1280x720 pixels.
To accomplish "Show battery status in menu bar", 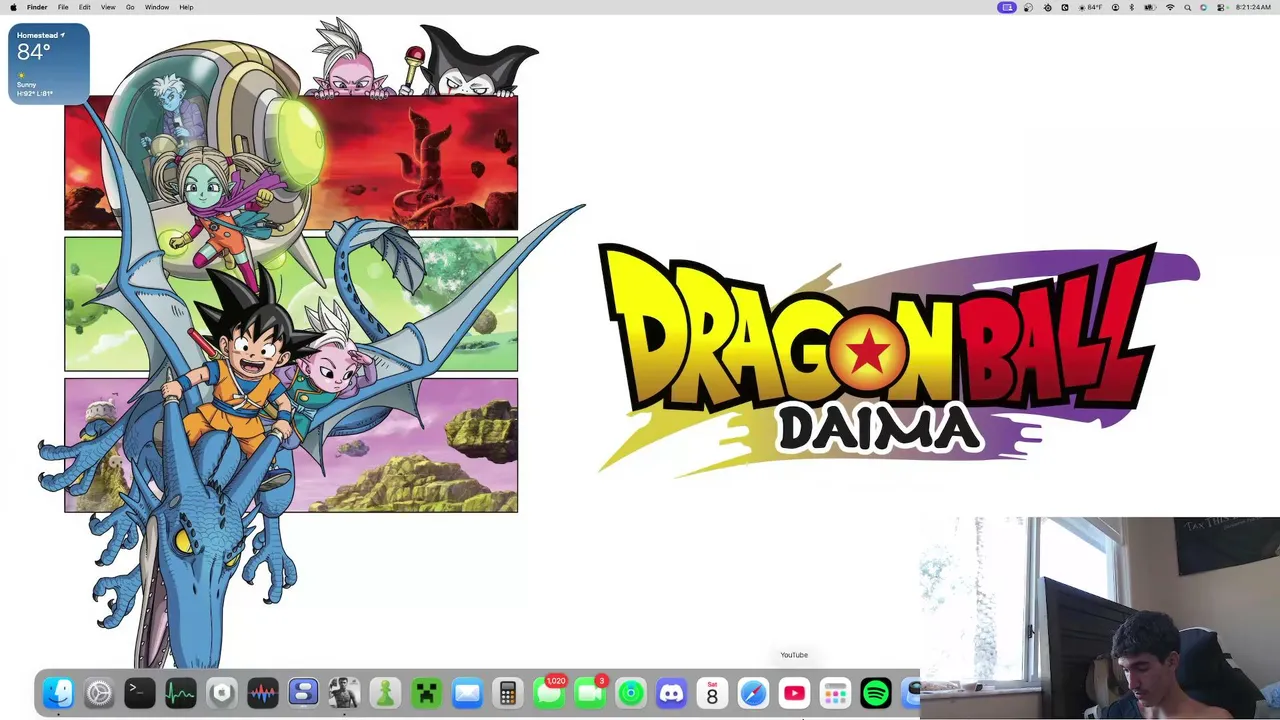I will click(x=1150, y=7).
